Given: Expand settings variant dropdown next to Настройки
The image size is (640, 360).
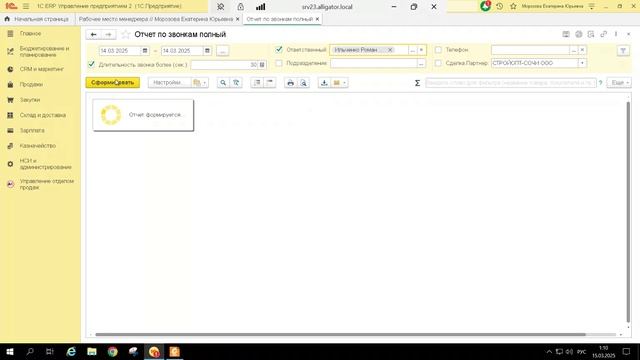Looking at the screenshot, I should [x=200, y=83].
